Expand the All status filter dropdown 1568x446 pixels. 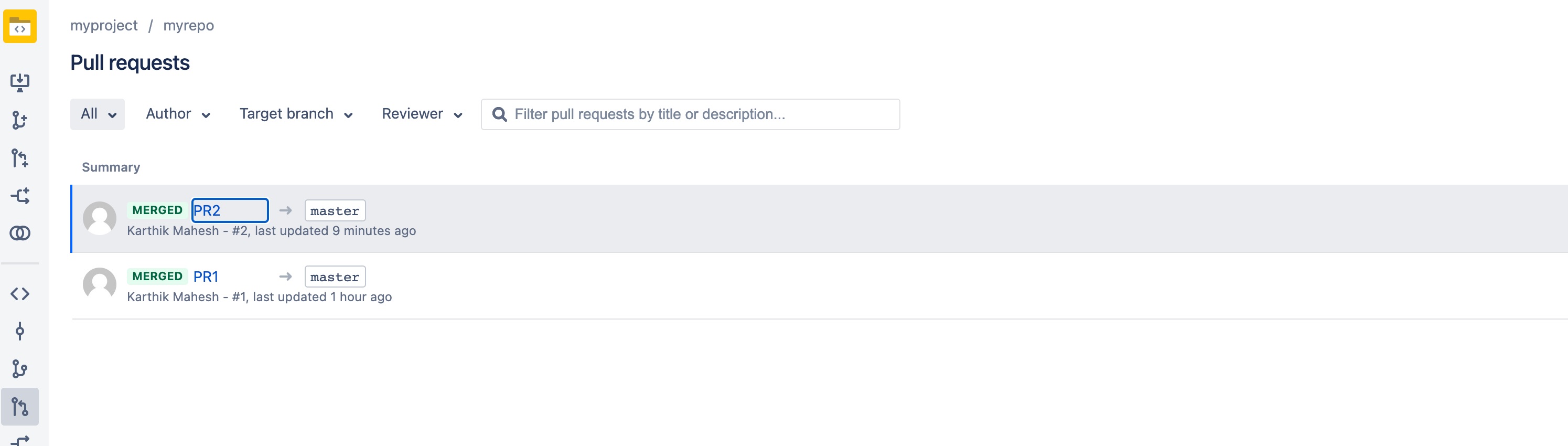pos(98,114)
